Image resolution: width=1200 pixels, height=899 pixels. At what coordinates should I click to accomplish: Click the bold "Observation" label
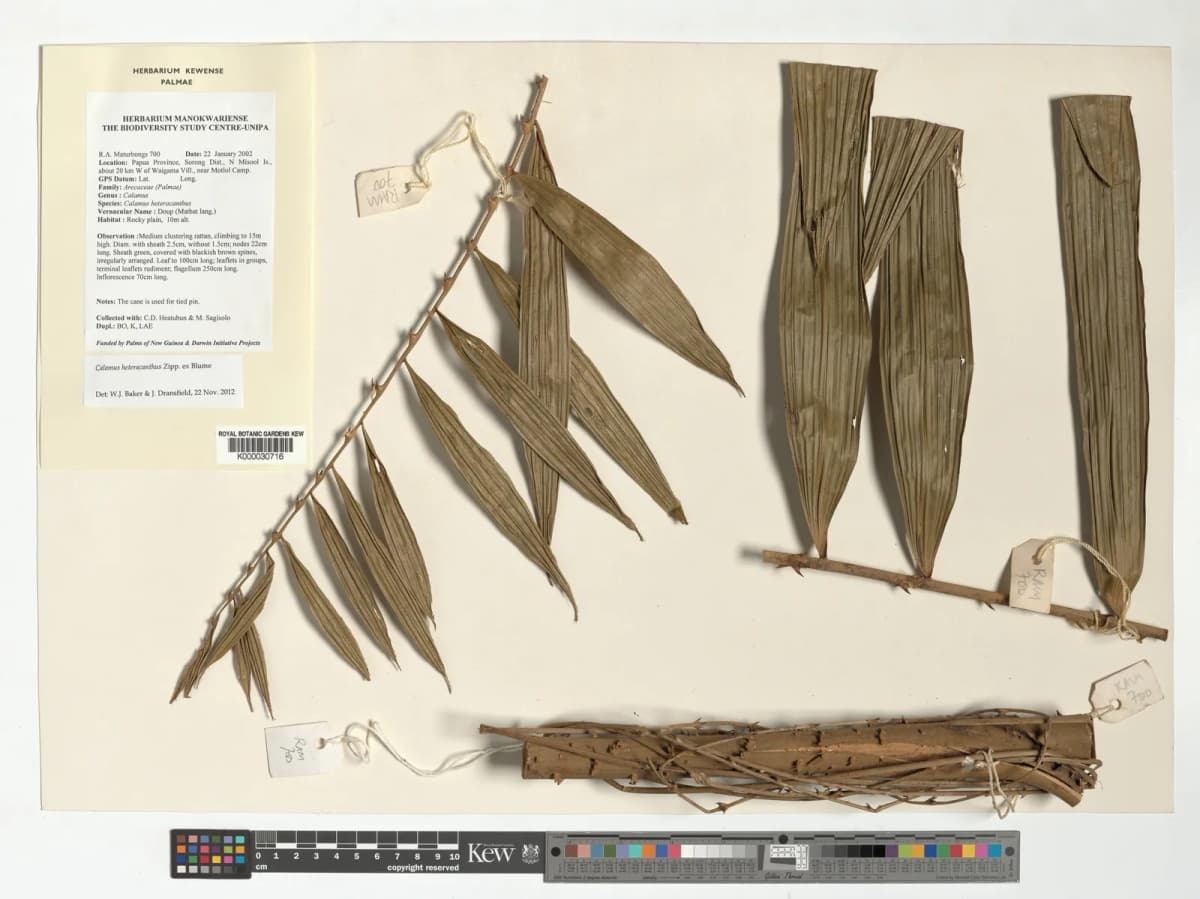(x=118, y=235)
